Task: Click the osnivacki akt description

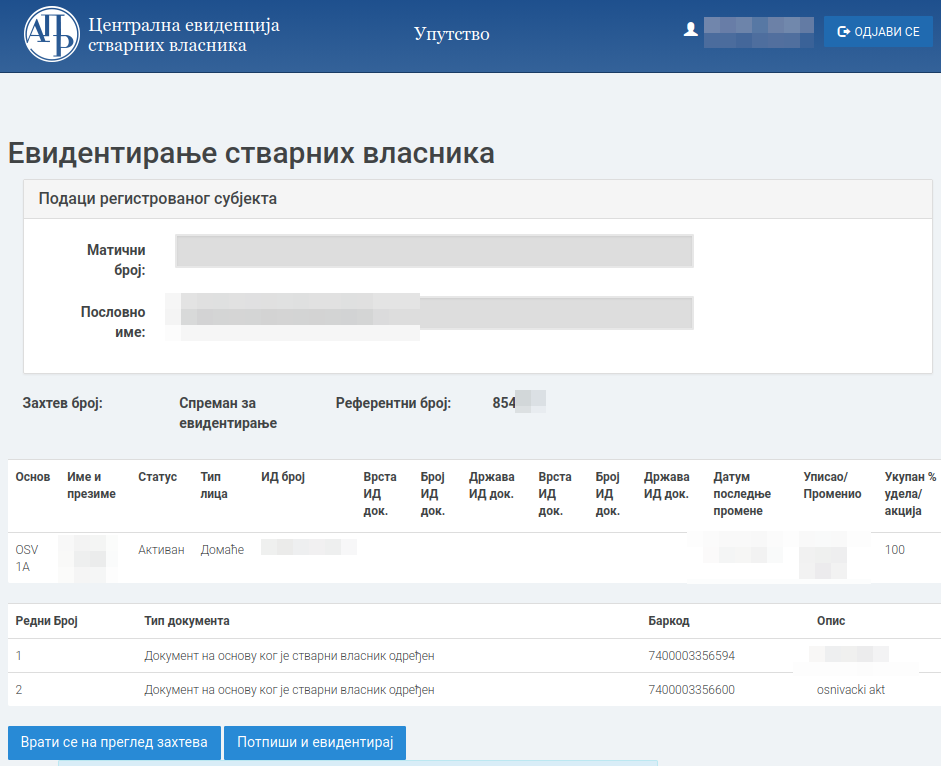Action: tap(850, 690)
